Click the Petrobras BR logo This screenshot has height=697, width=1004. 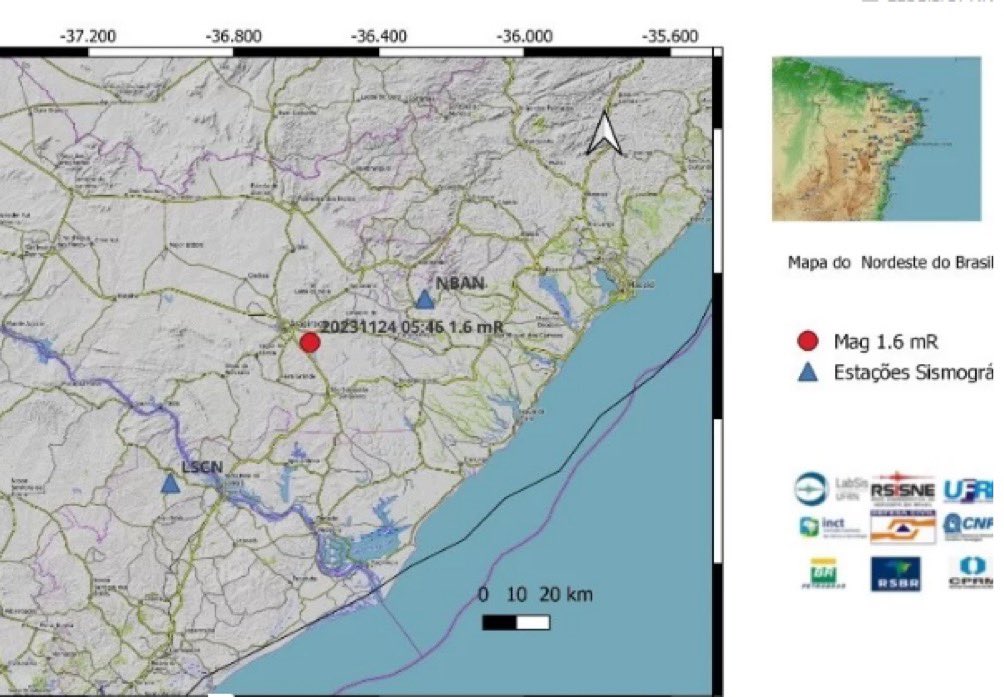click(x=823, y=573)
